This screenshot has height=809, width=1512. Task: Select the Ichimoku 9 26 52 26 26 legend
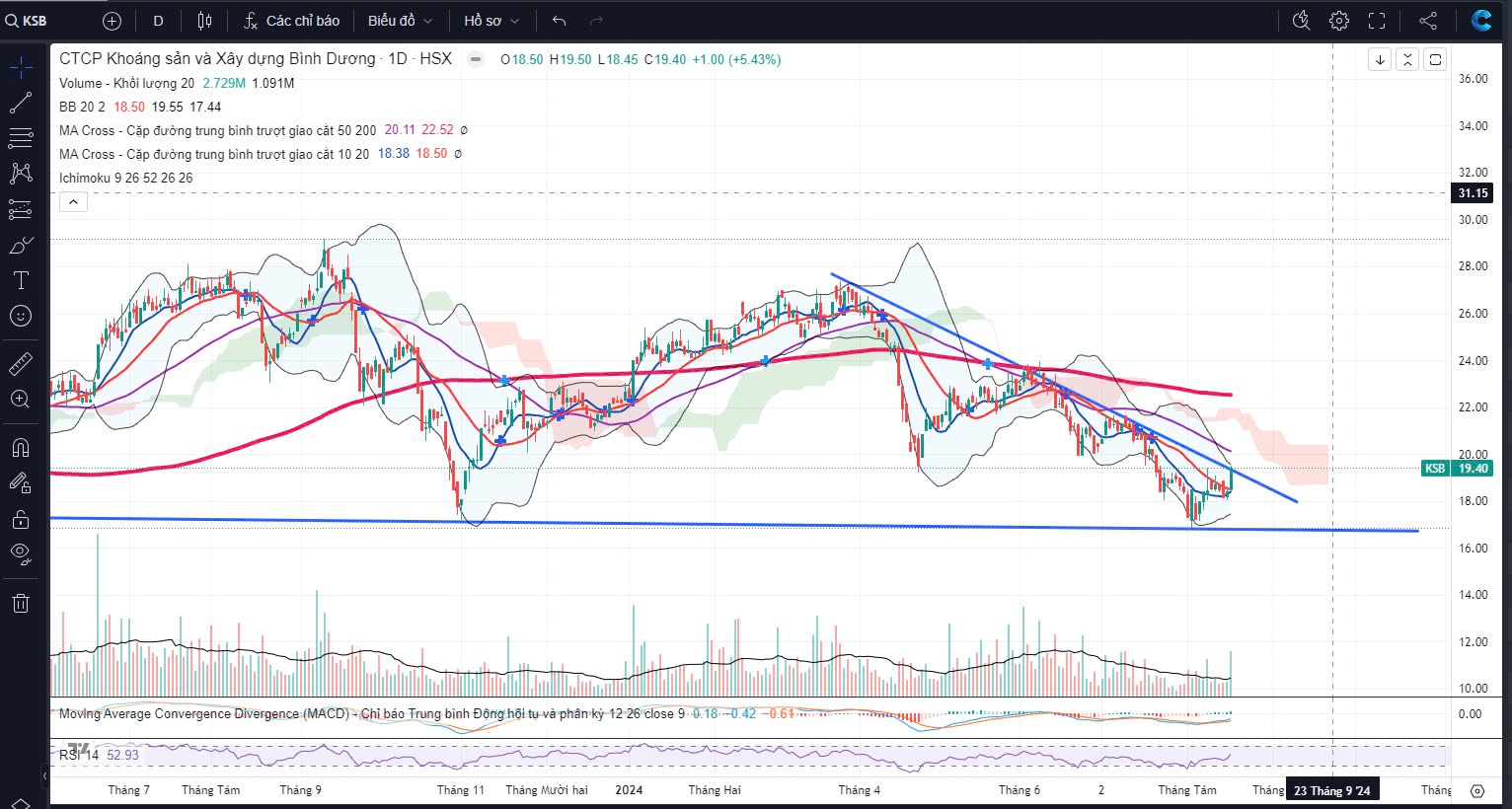(125, 178)
